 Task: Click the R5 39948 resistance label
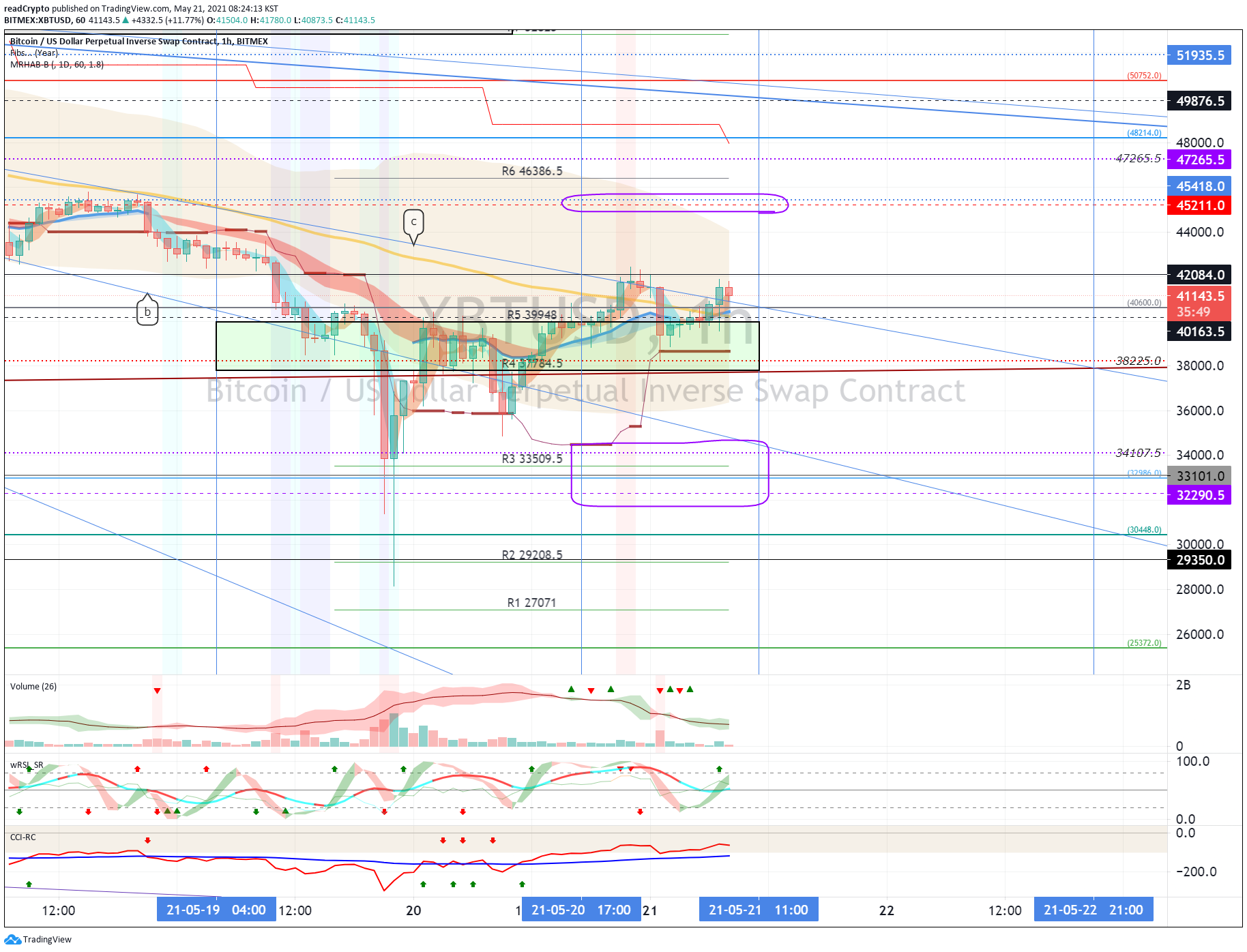tap(532, 314)
